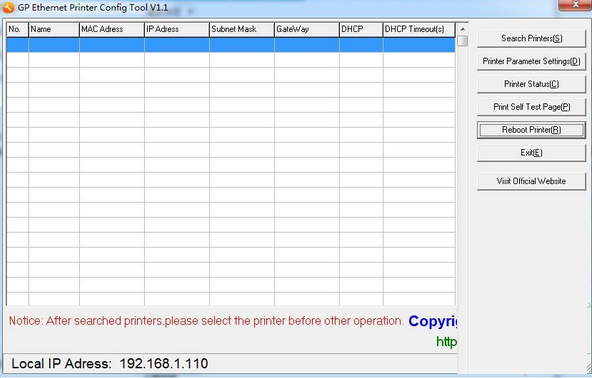Click the GateWay column header

(307, 29)
